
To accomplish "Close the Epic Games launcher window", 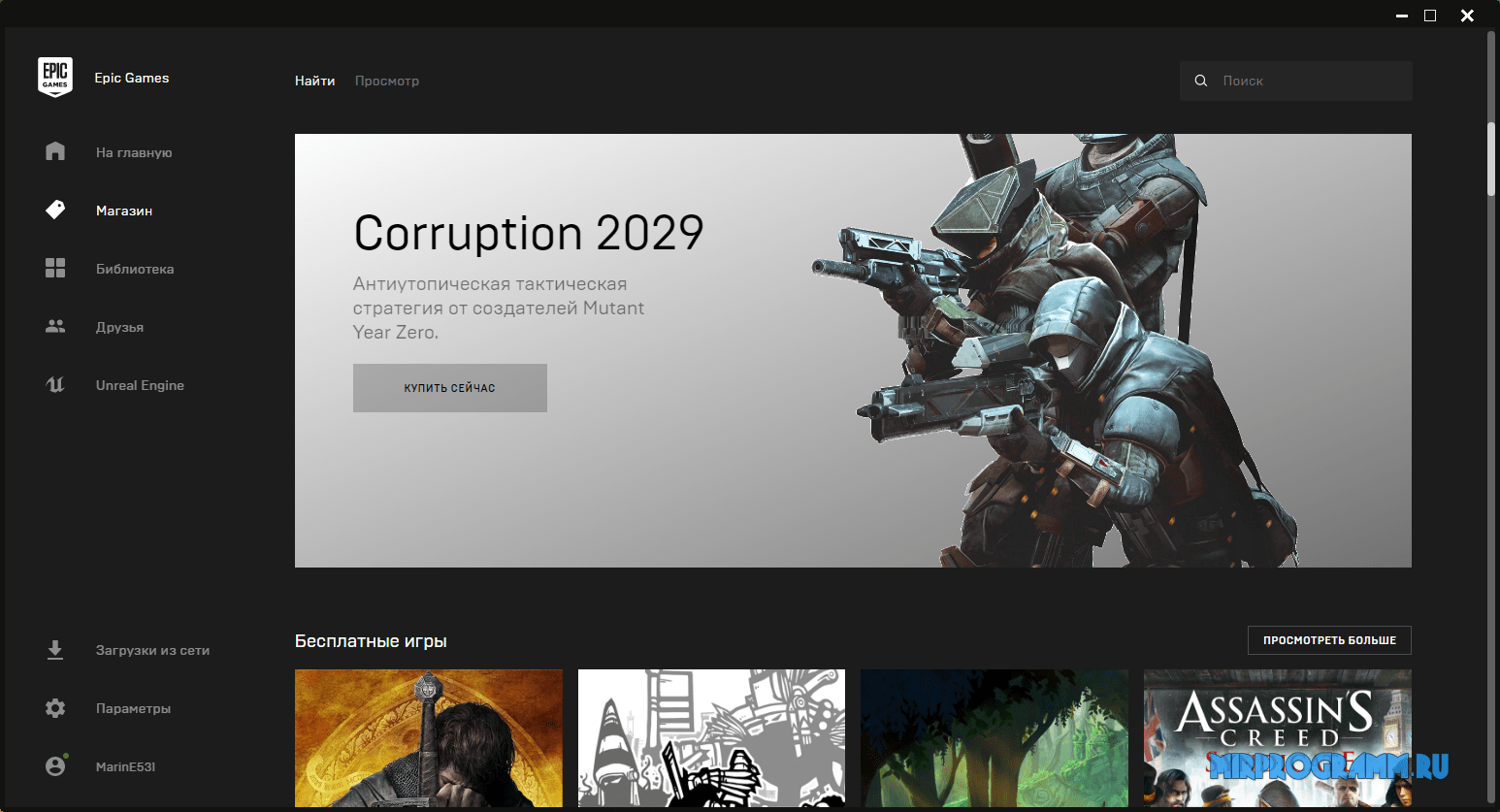I will coord(1468,16).
